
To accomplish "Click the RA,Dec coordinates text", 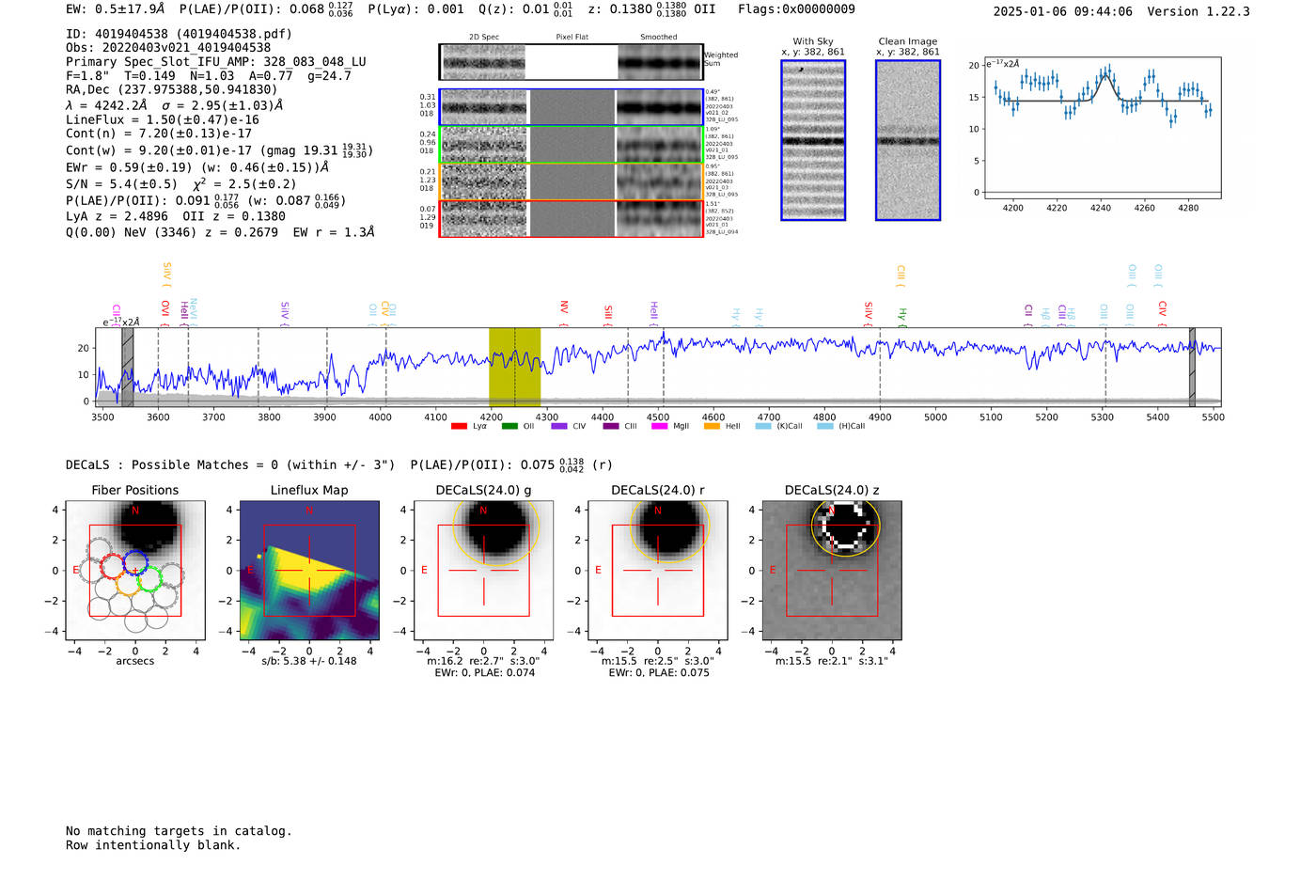I will [x=172, y=89].
